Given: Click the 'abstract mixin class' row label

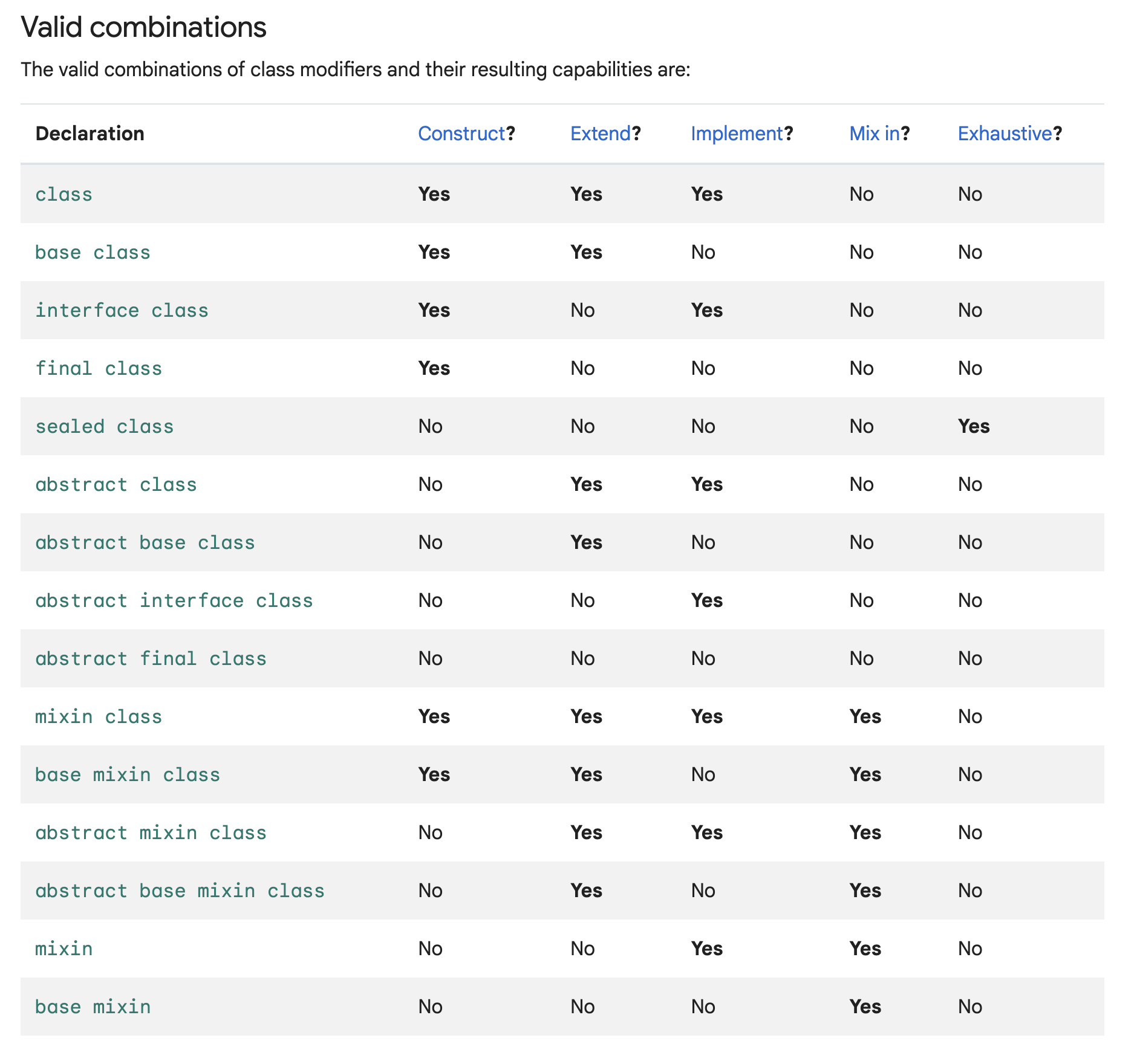Looking at the screenshot, I should pyautogui.click(x=151, y=833).
